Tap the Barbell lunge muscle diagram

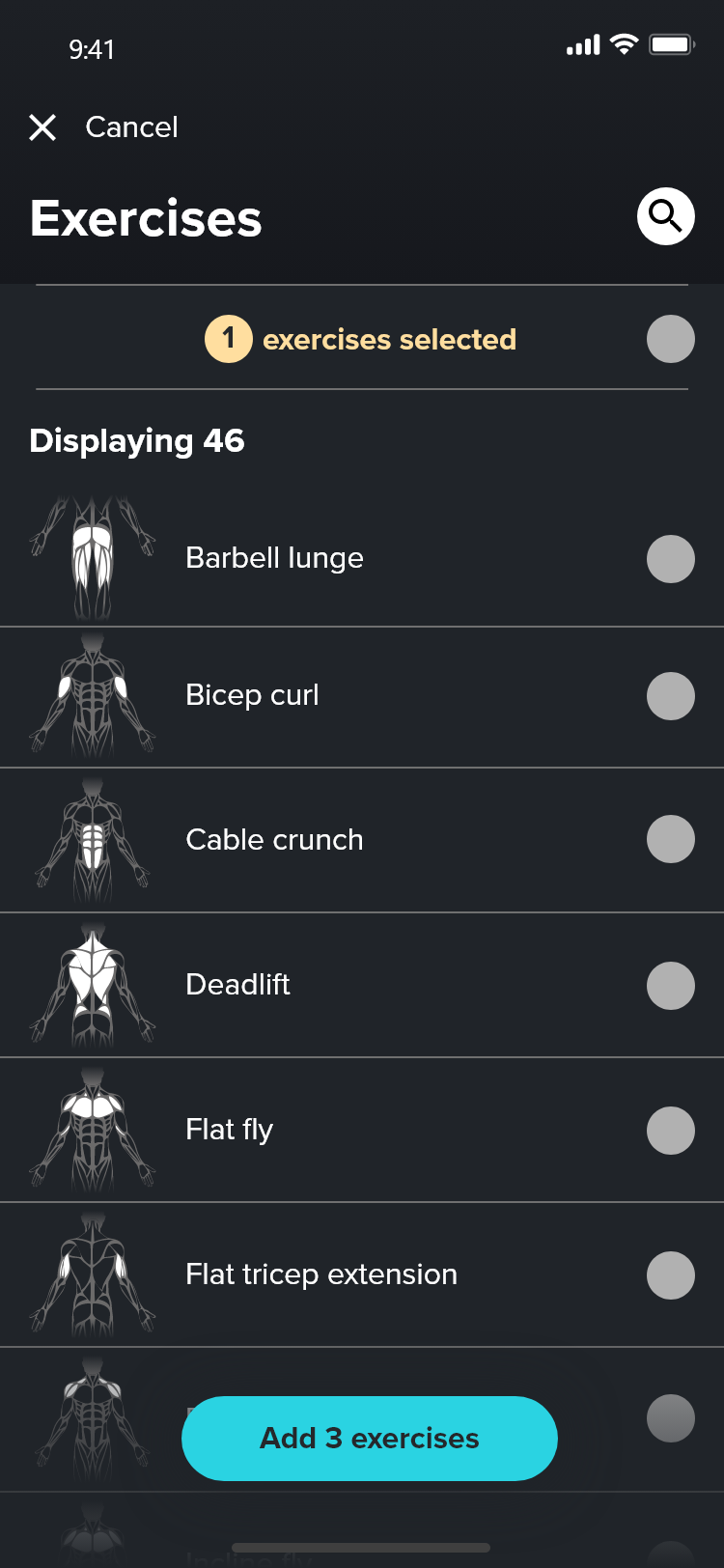(x=93, y=558)
